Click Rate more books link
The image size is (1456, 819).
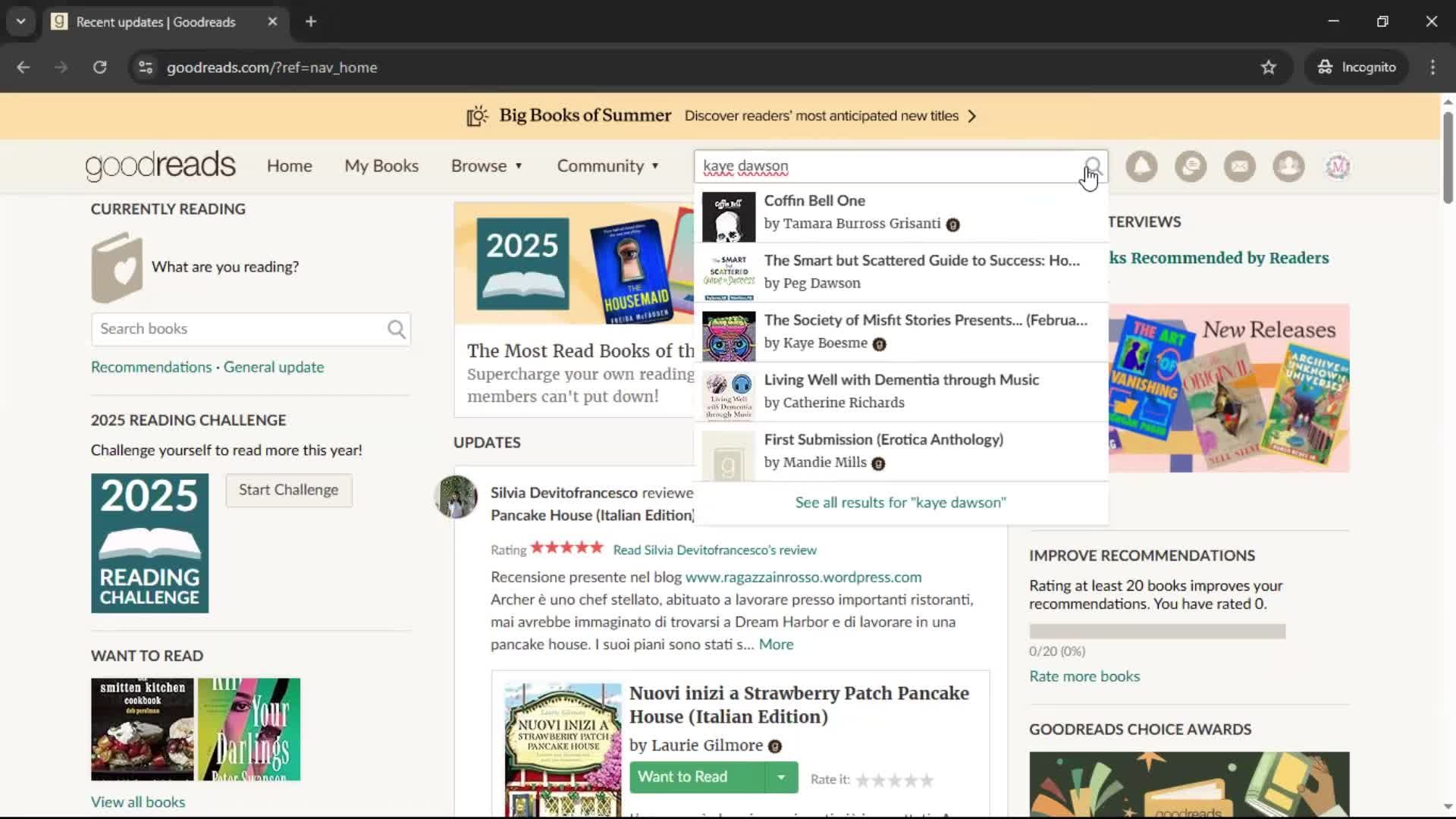pyautogui.click(x=1084, y=676)
